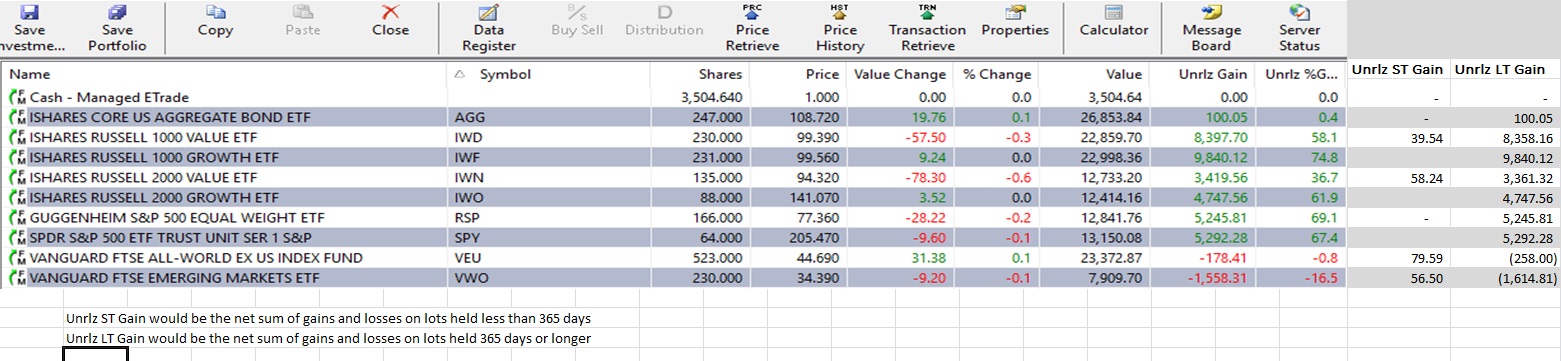The width and height of the screenshot is (1561, 361).
Task: Select the empty outlined cell below the notes
Action: pos(95,354)
